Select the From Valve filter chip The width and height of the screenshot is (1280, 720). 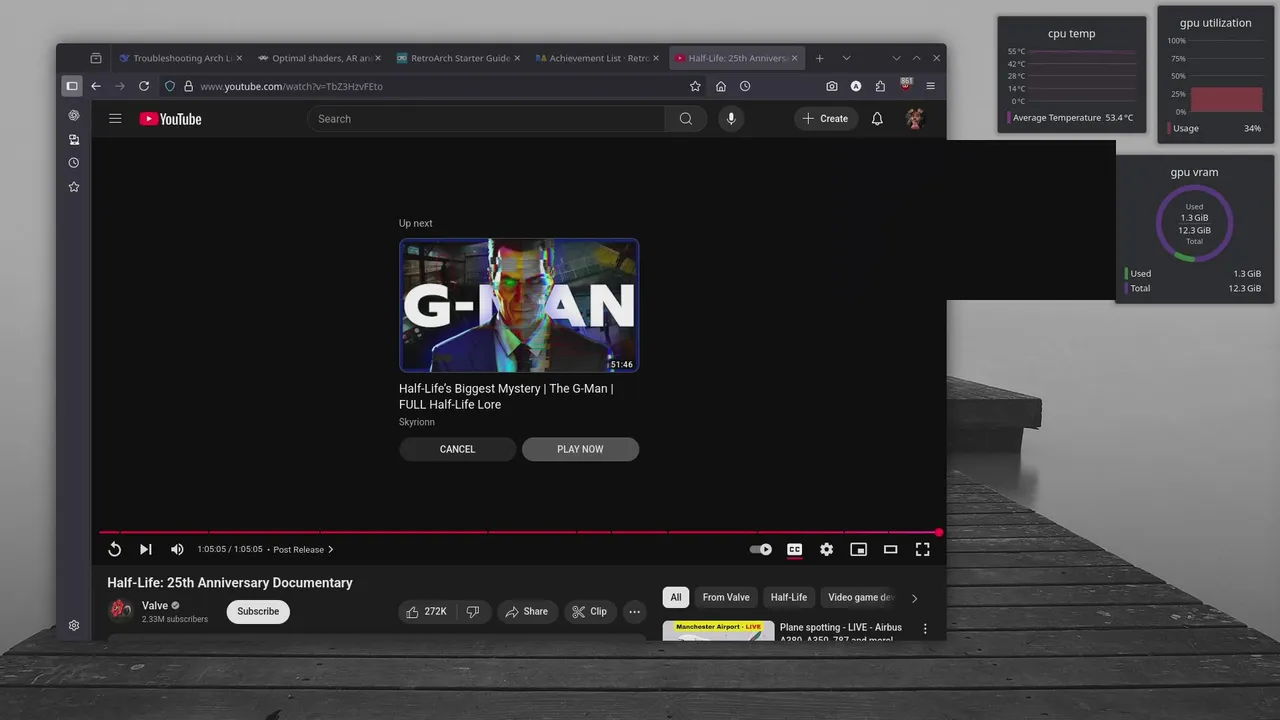coord(726,597)
